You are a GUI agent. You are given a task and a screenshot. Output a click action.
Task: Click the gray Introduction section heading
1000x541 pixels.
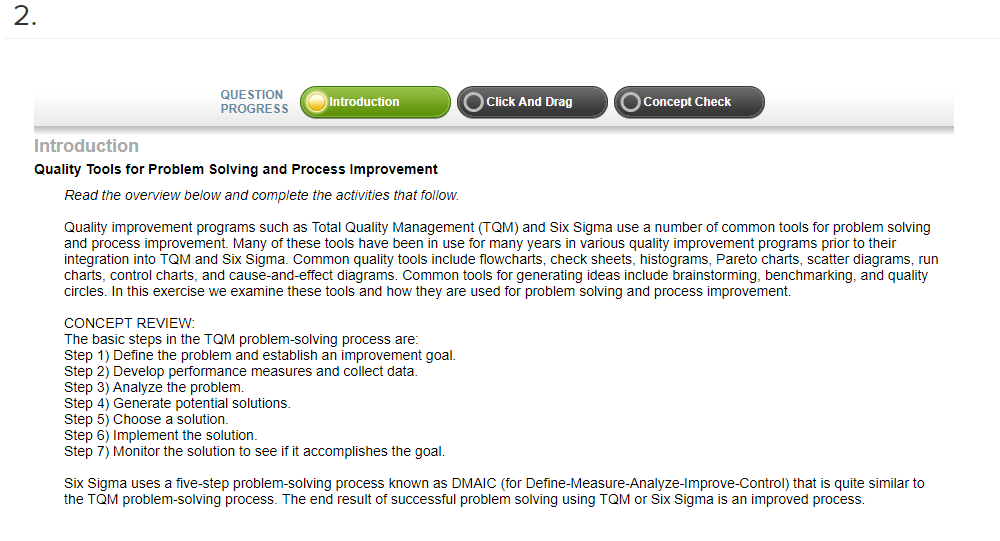86,146
